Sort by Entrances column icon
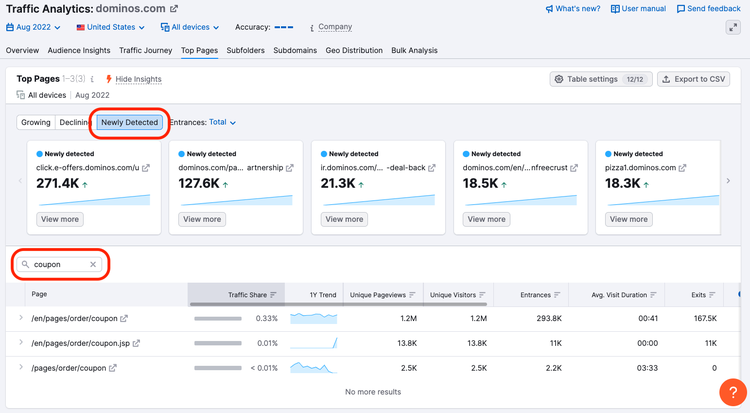The height and width of the screenshot is (413, 750). [557, 295]
